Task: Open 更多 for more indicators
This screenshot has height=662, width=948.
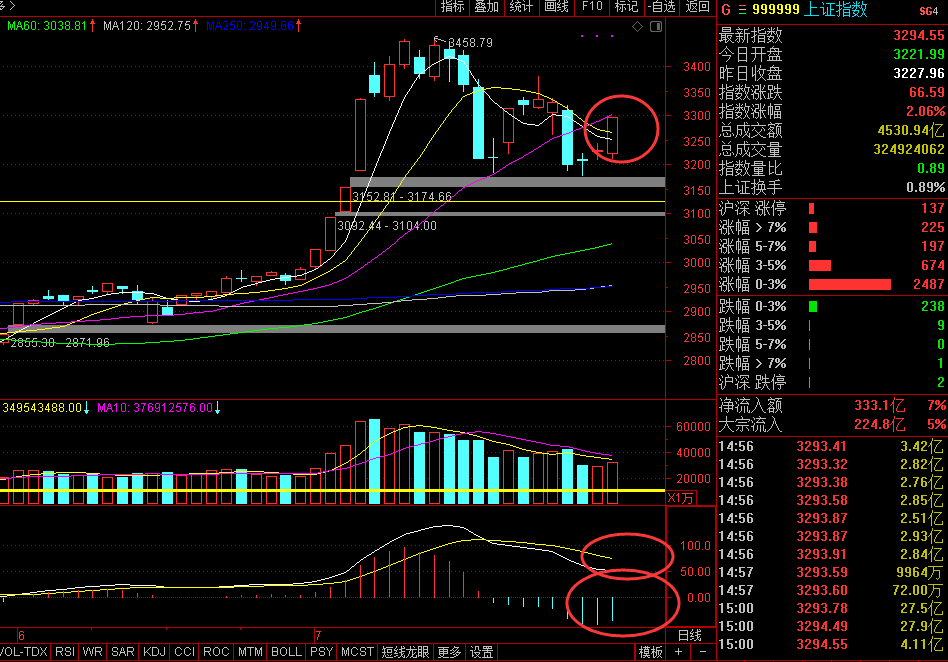Action: (449, 652)
